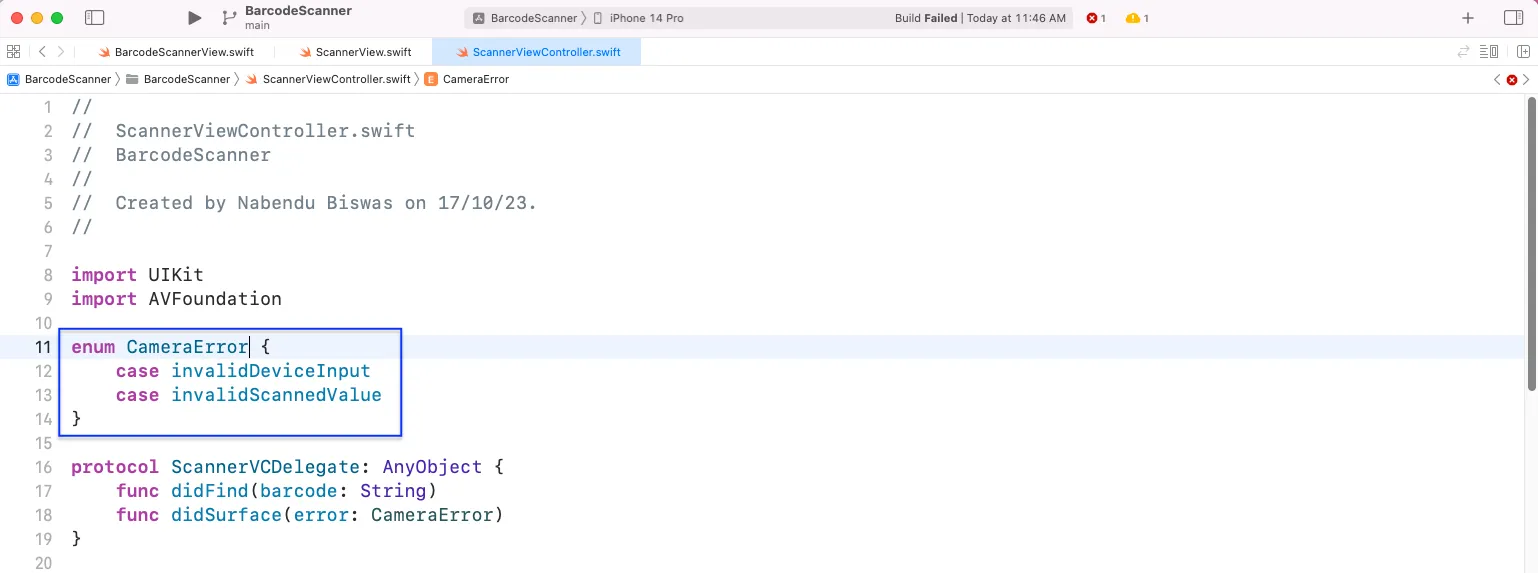The width and height of the screenshot is (1538, 573).
Task: Click line number 16 in gutter
Action: coord(42,467)
